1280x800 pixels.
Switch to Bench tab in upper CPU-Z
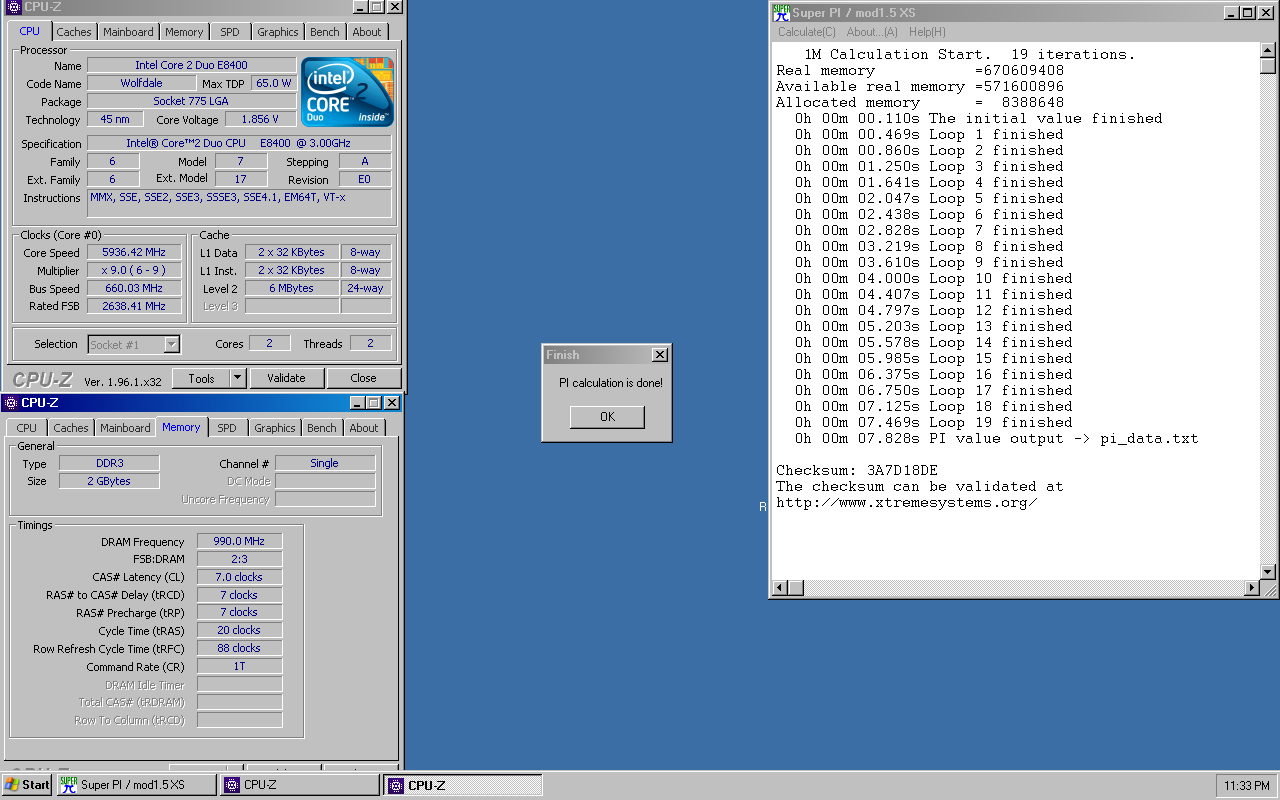click(325, 32)
